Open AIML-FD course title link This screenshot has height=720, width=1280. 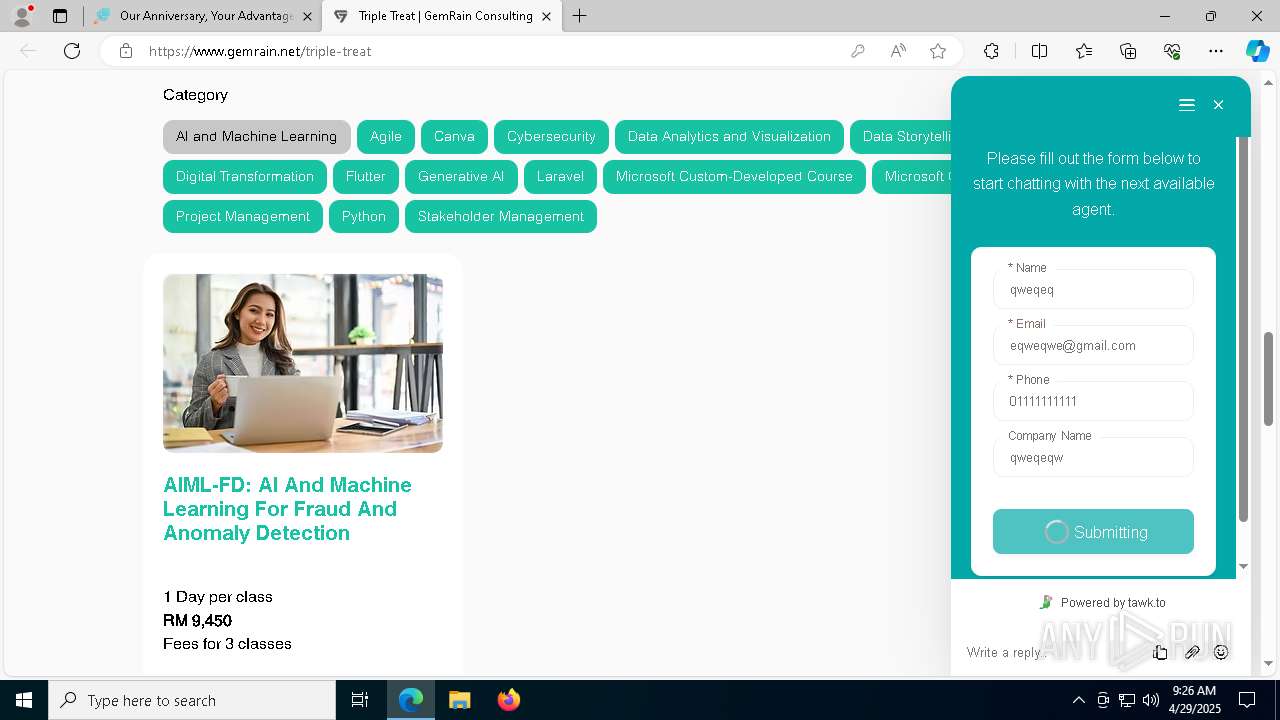tap(288, 509)
